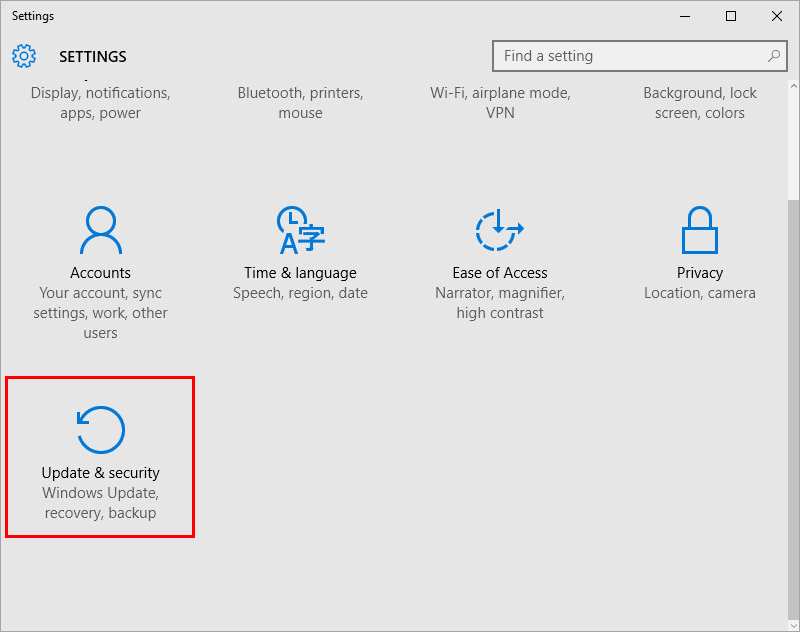
Task: Minimize the Settings window
Action: 685,16
